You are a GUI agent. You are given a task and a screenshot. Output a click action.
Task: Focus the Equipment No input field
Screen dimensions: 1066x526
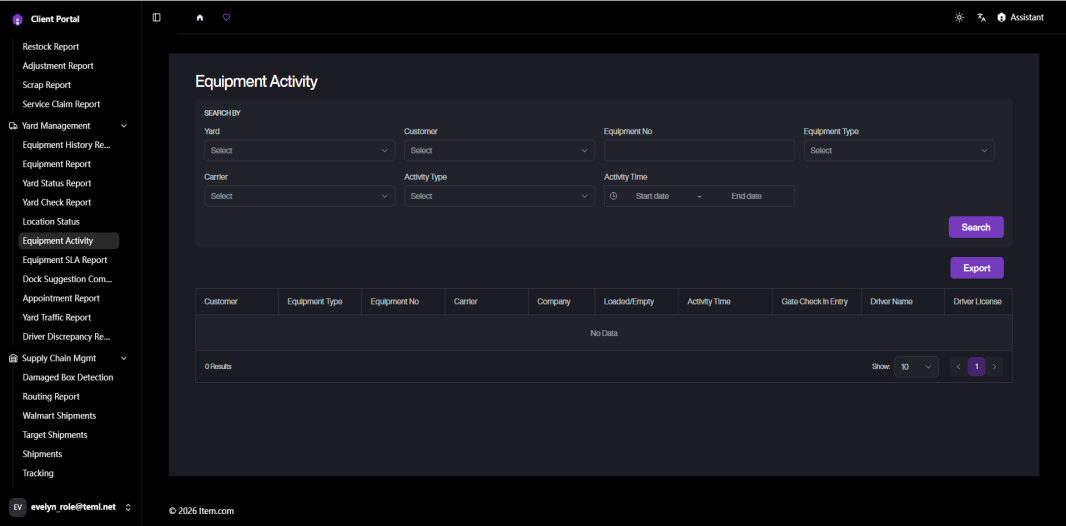click(x=699, y=150)
